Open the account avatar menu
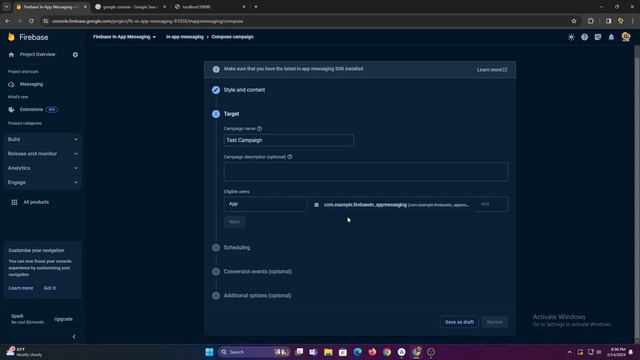 click(x=626, y=37)
